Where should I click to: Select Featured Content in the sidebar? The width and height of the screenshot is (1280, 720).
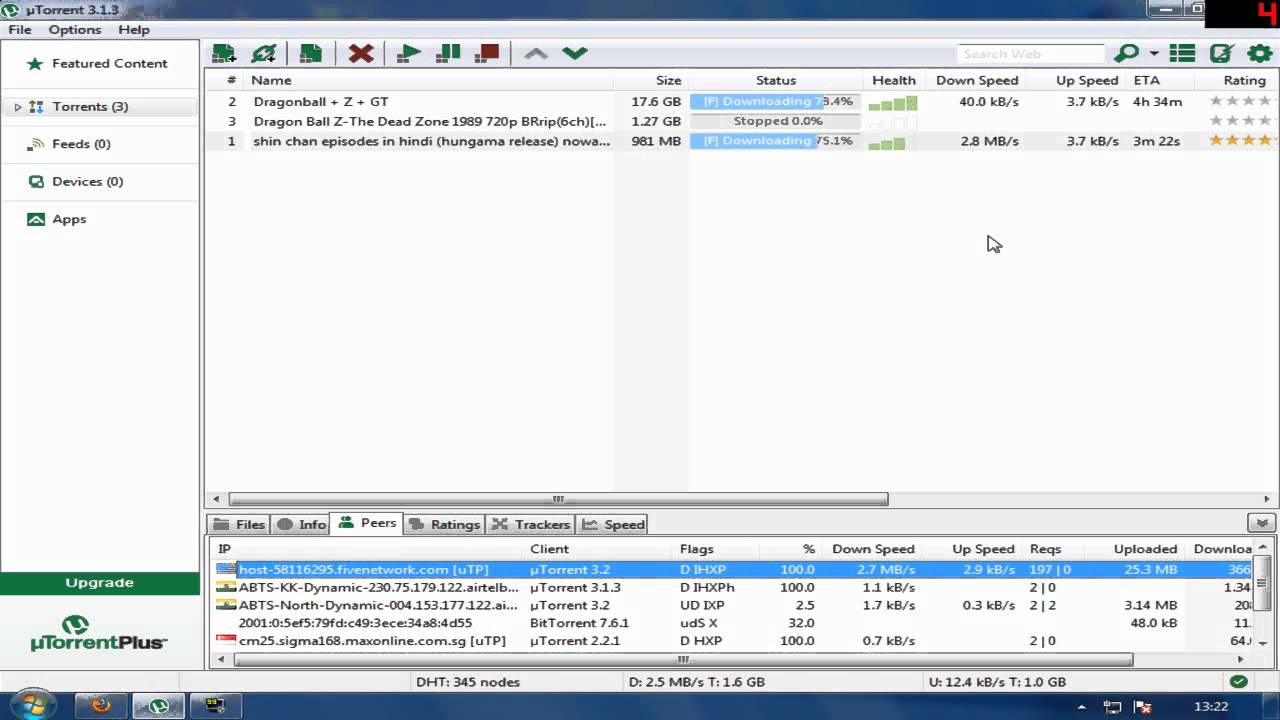(x=98, y=63)
